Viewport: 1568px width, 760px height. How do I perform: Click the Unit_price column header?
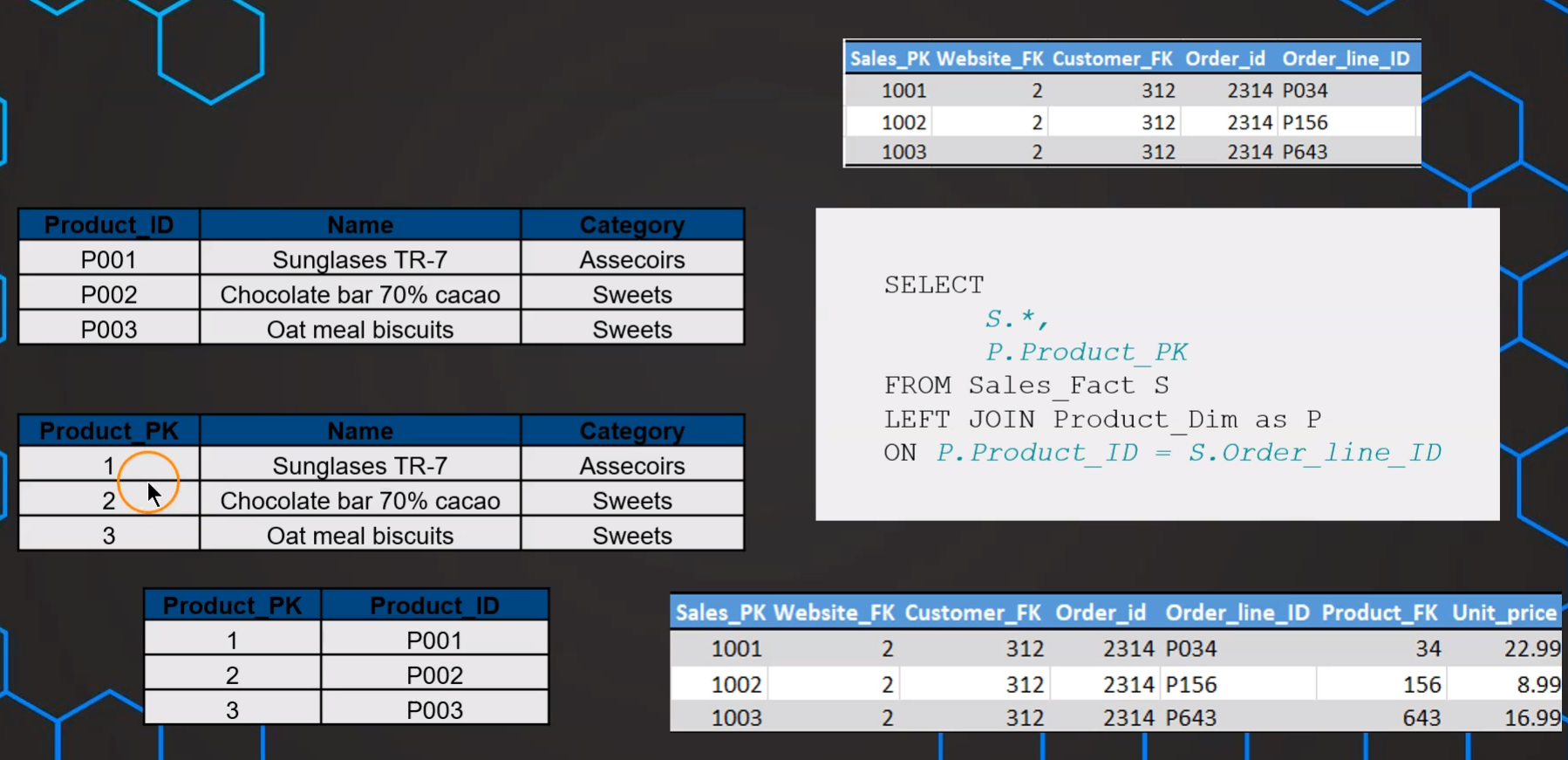(x=1504, y=613)
